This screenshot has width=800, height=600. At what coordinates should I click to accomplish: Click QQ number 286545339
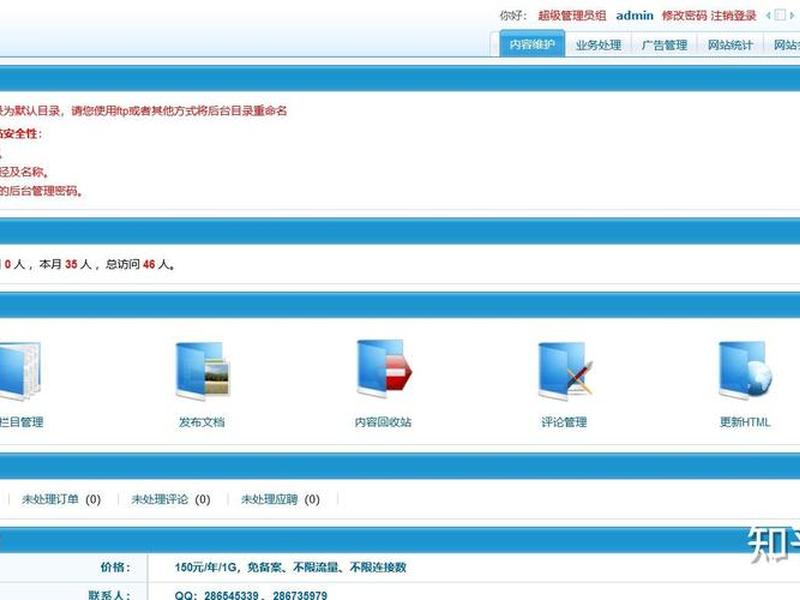232,595
